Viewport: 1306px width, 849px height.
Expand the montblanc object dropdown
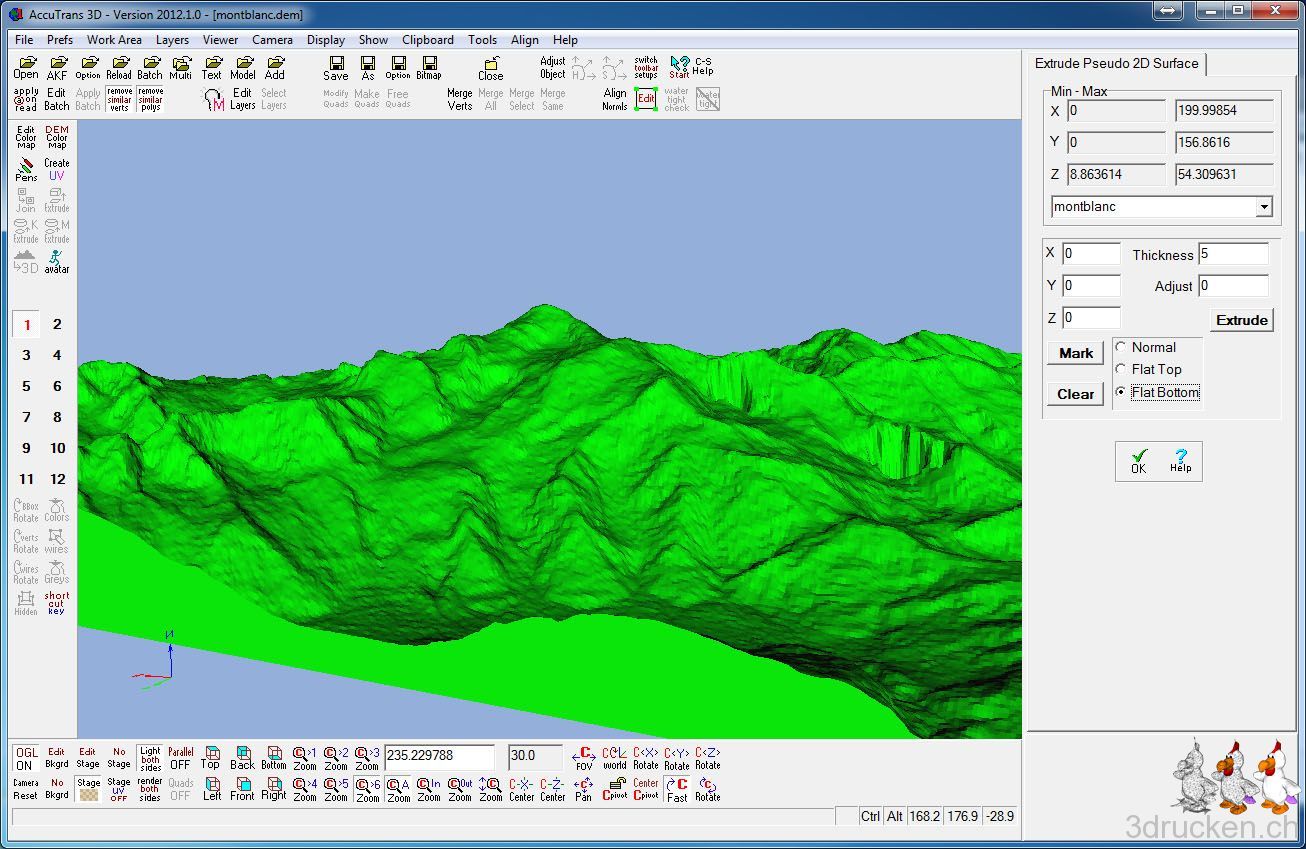1264,207
